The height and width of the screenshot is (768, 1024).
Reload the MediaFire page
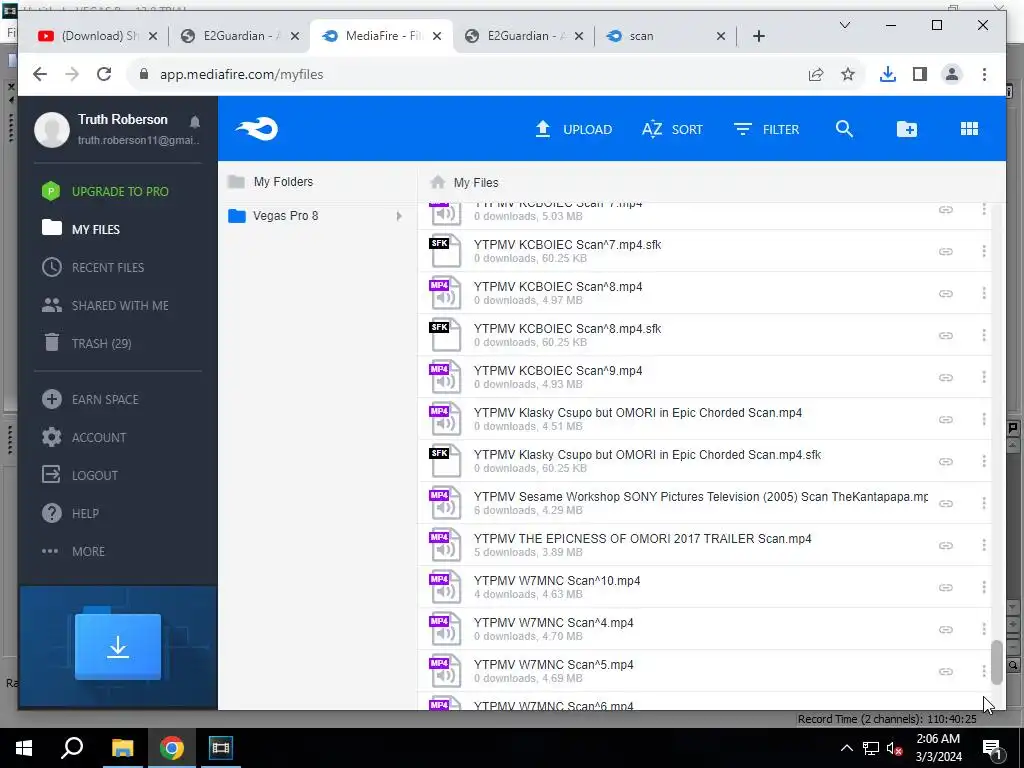point(104,74)
